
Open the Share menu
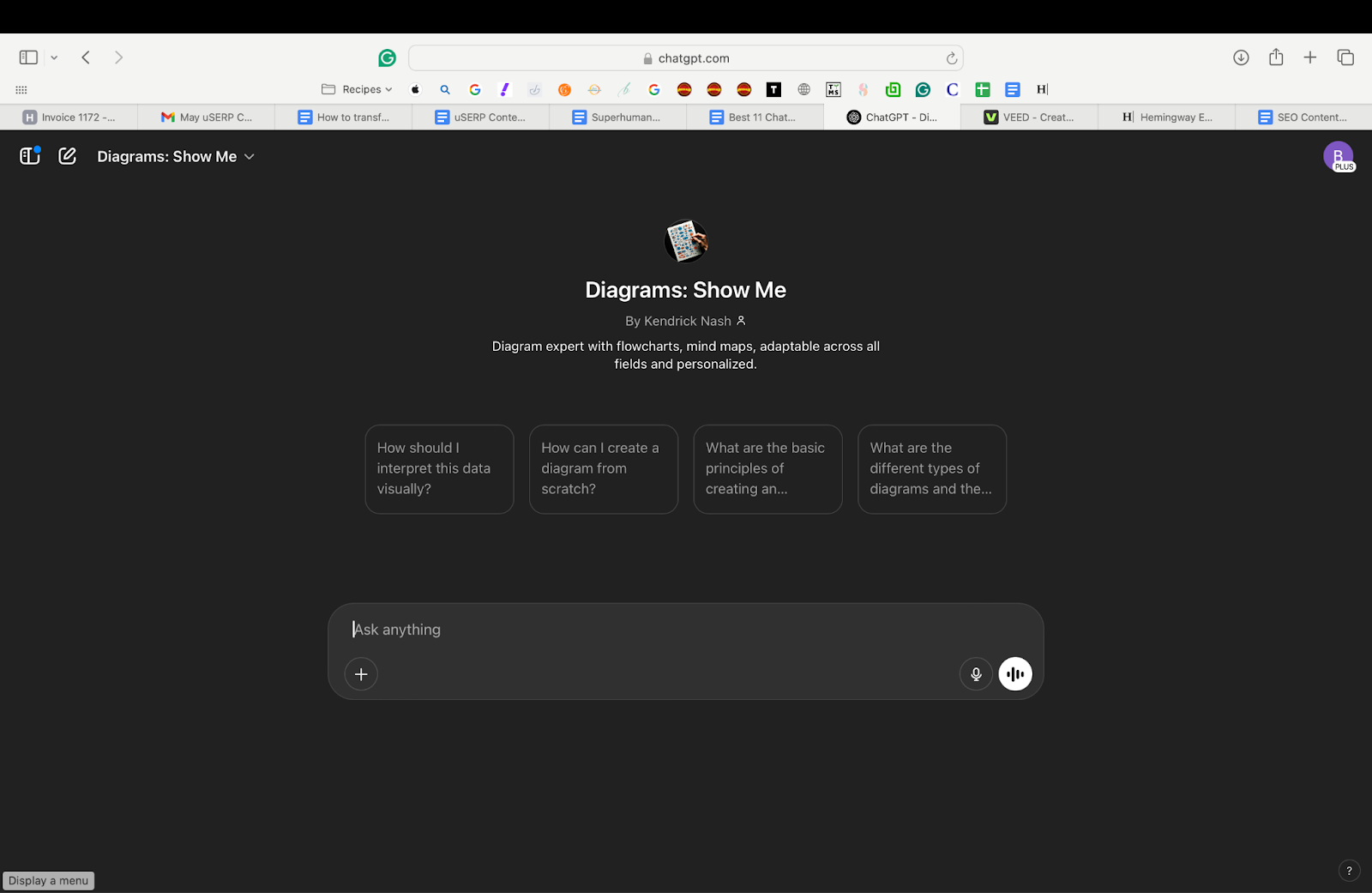[x=1276, y=57]
